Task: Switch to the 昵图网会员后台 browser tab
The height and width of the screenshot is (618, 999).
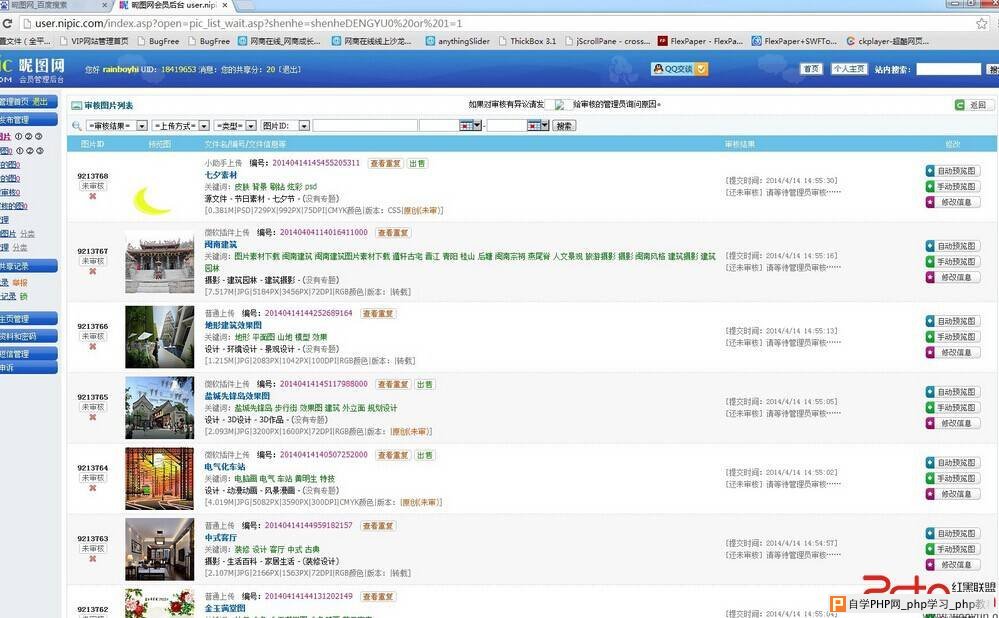Action: point(173,5)
